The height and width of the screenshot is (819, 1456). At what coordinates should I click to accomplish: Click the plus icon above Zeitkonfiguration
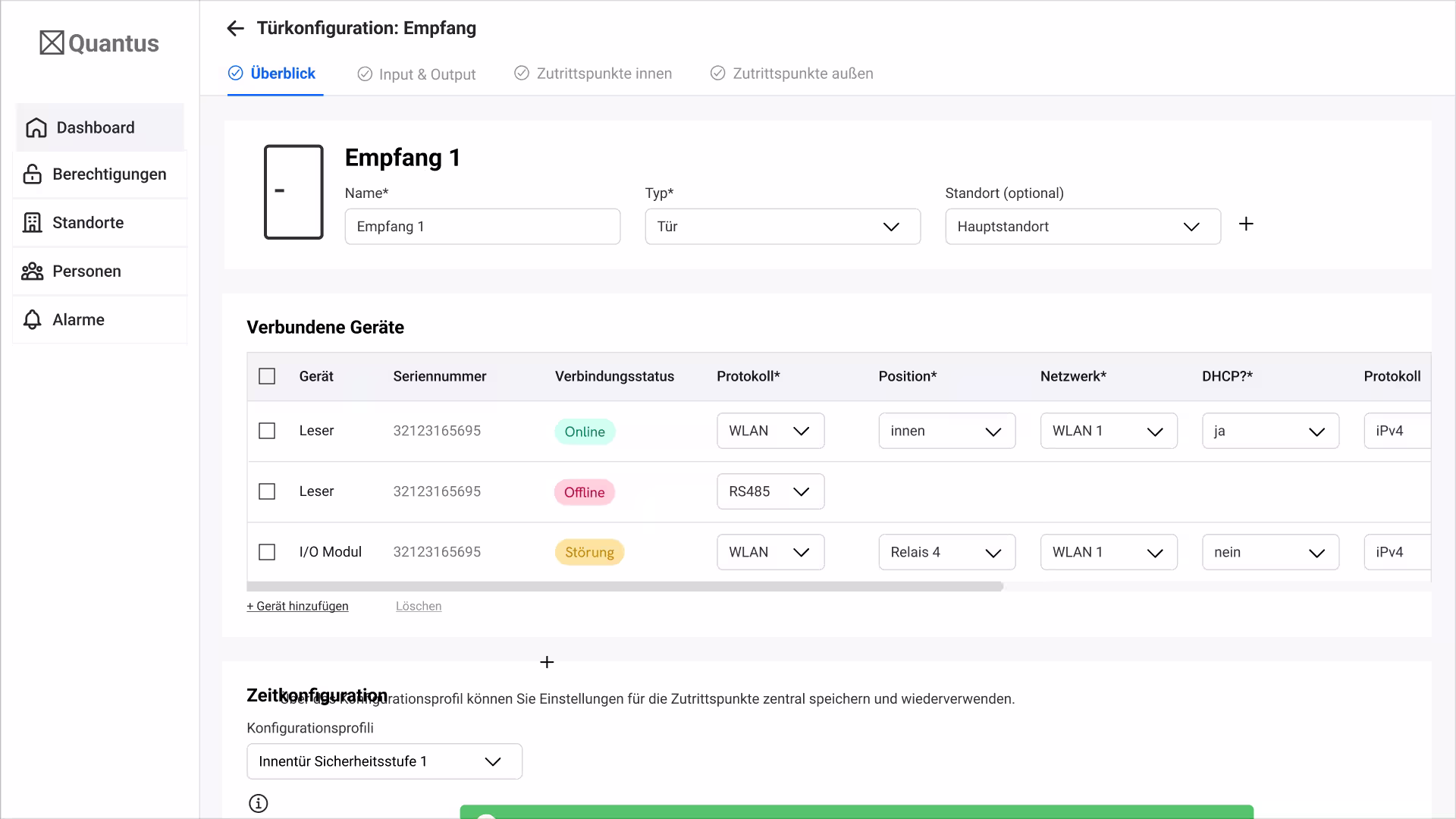click(x=547, y=662)
